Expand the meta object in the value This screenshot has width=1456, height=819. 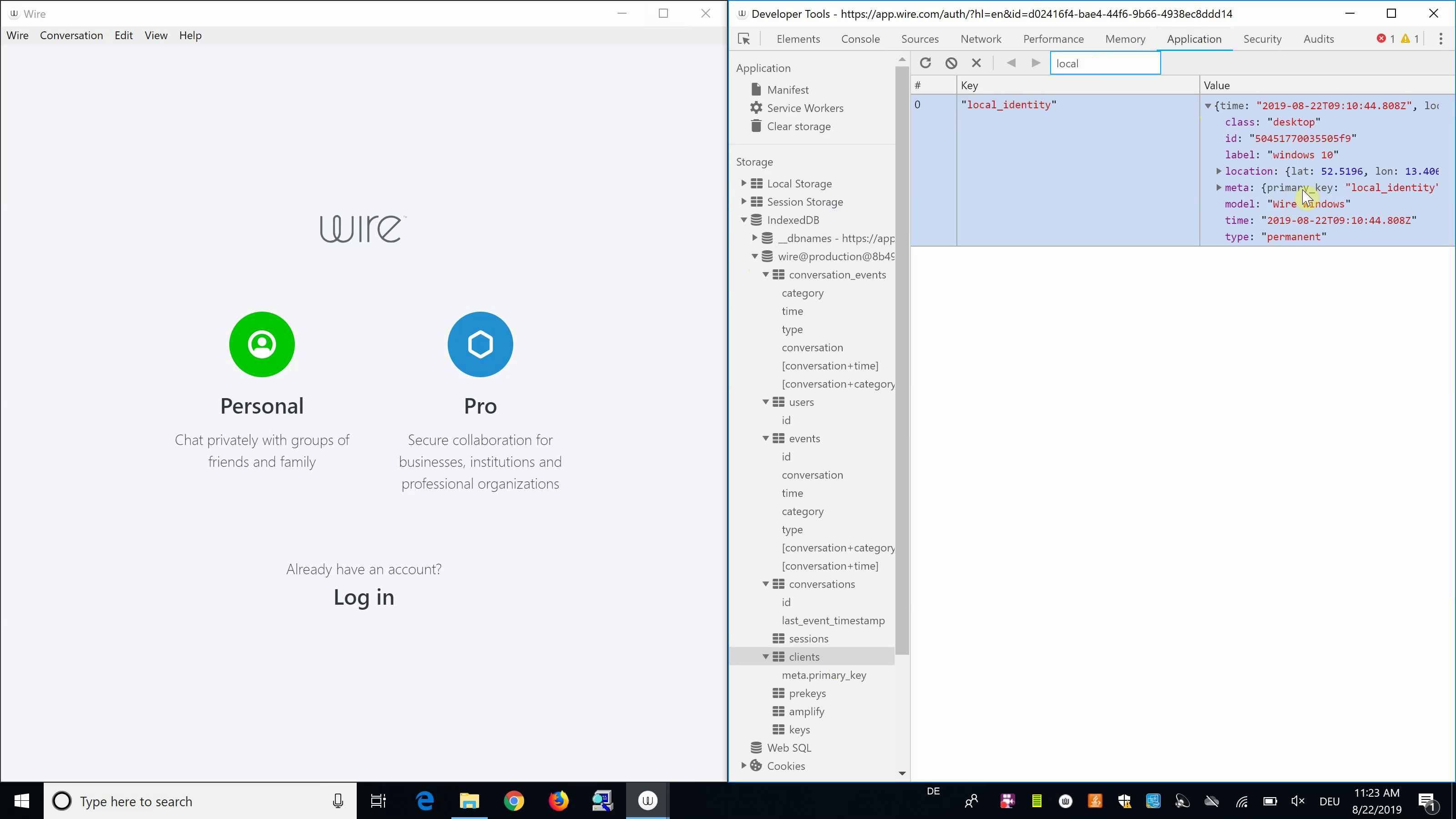[1218, 187]
